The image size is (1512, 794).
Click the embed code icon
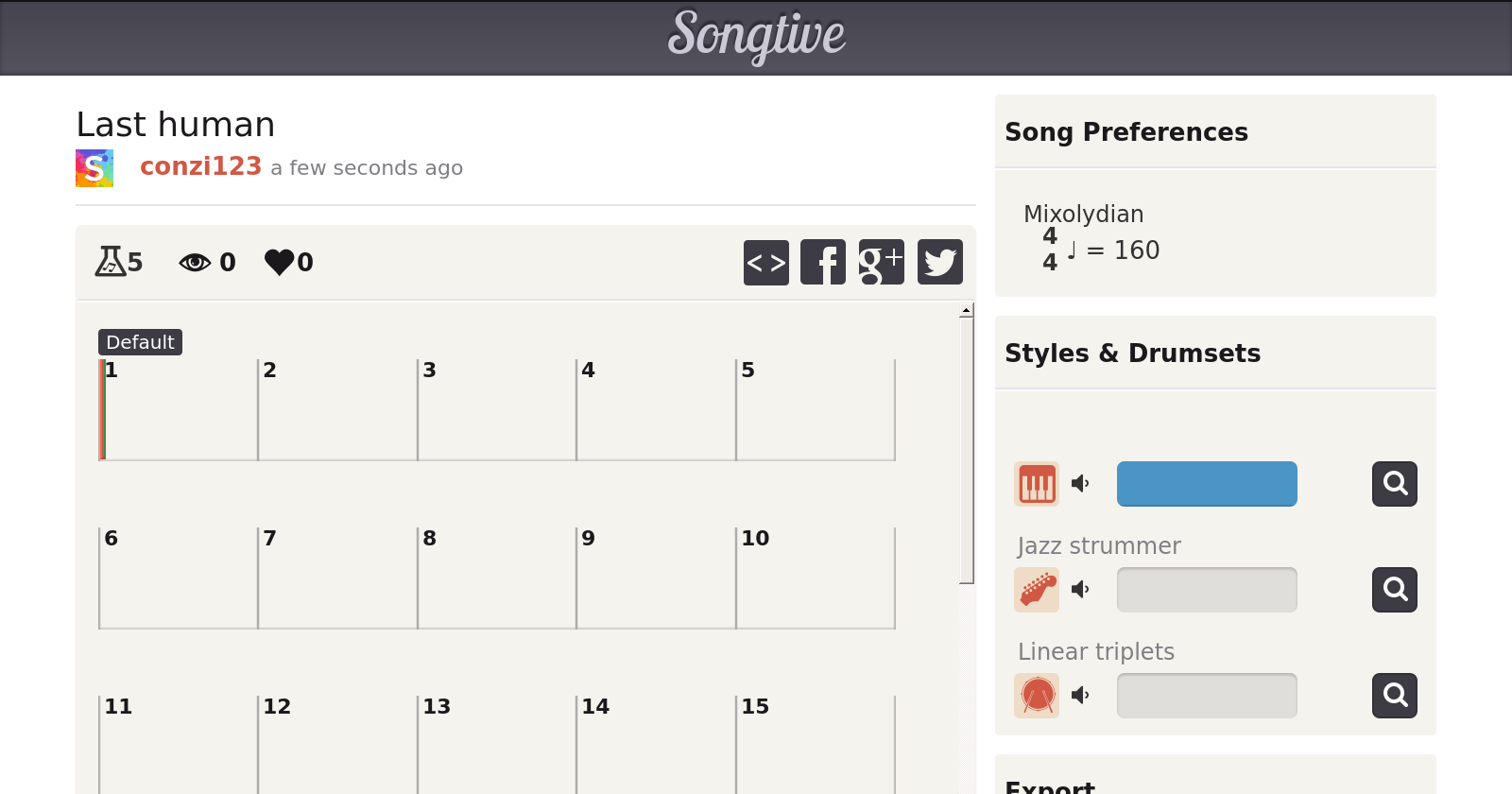click(x=765, y=262)
